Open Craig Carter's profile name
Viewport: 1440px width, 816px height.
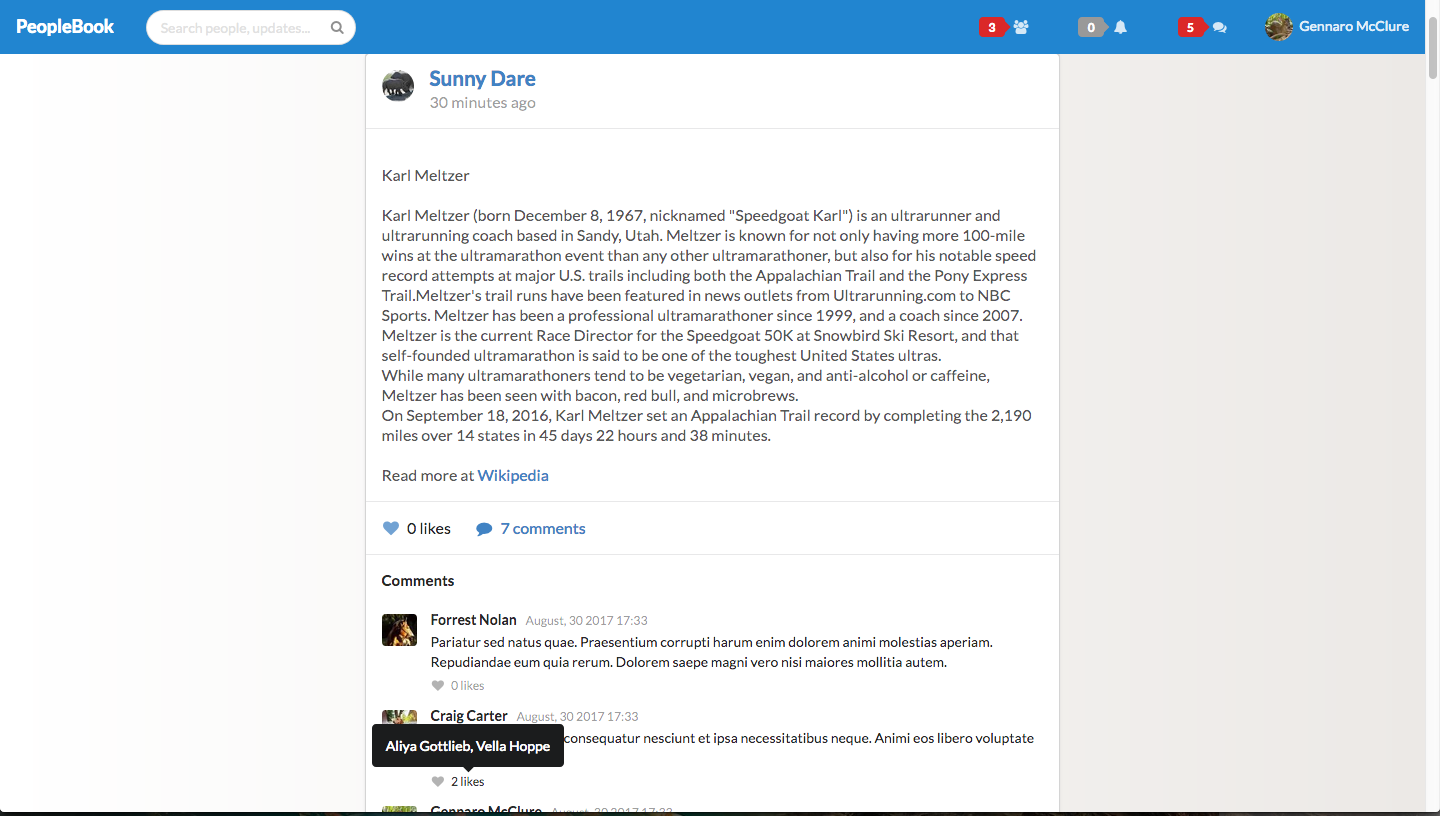point(469,716)
